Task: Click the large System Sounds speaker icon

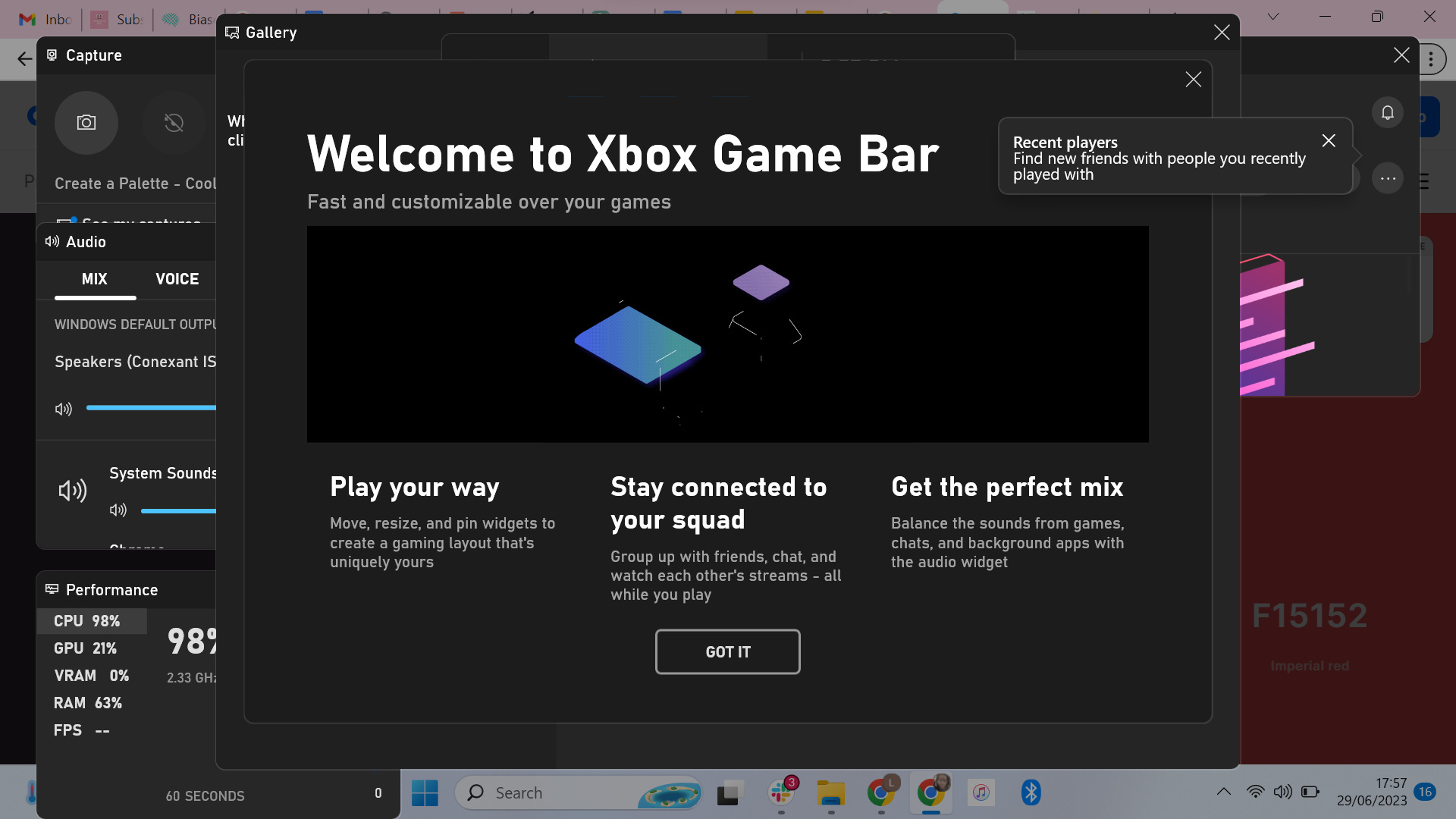Action: coord(73,491)
